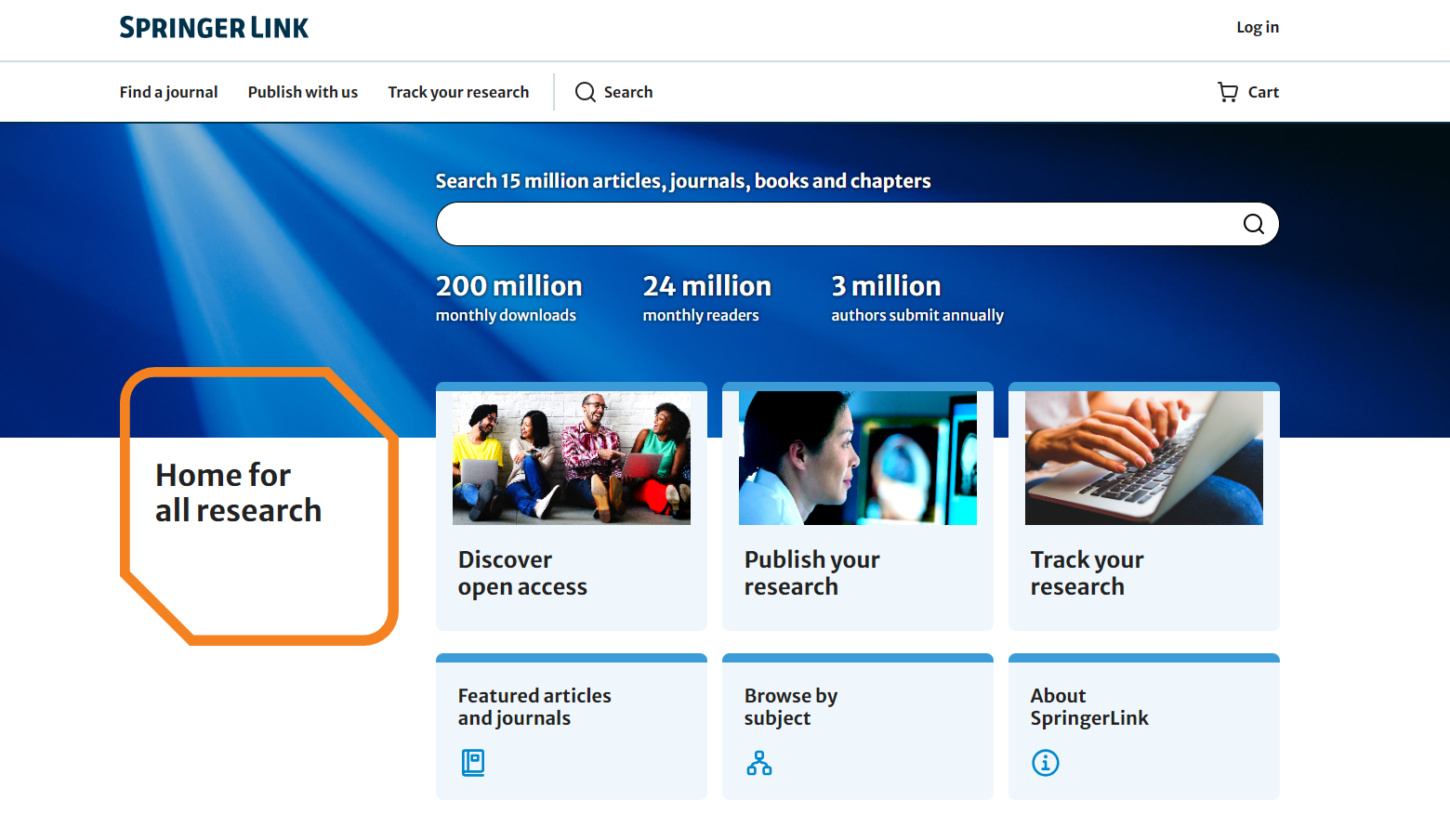This screenshot has height=840, width=1450.
Task: Open Find a journal menu item
Action: (x=168, y=92)
